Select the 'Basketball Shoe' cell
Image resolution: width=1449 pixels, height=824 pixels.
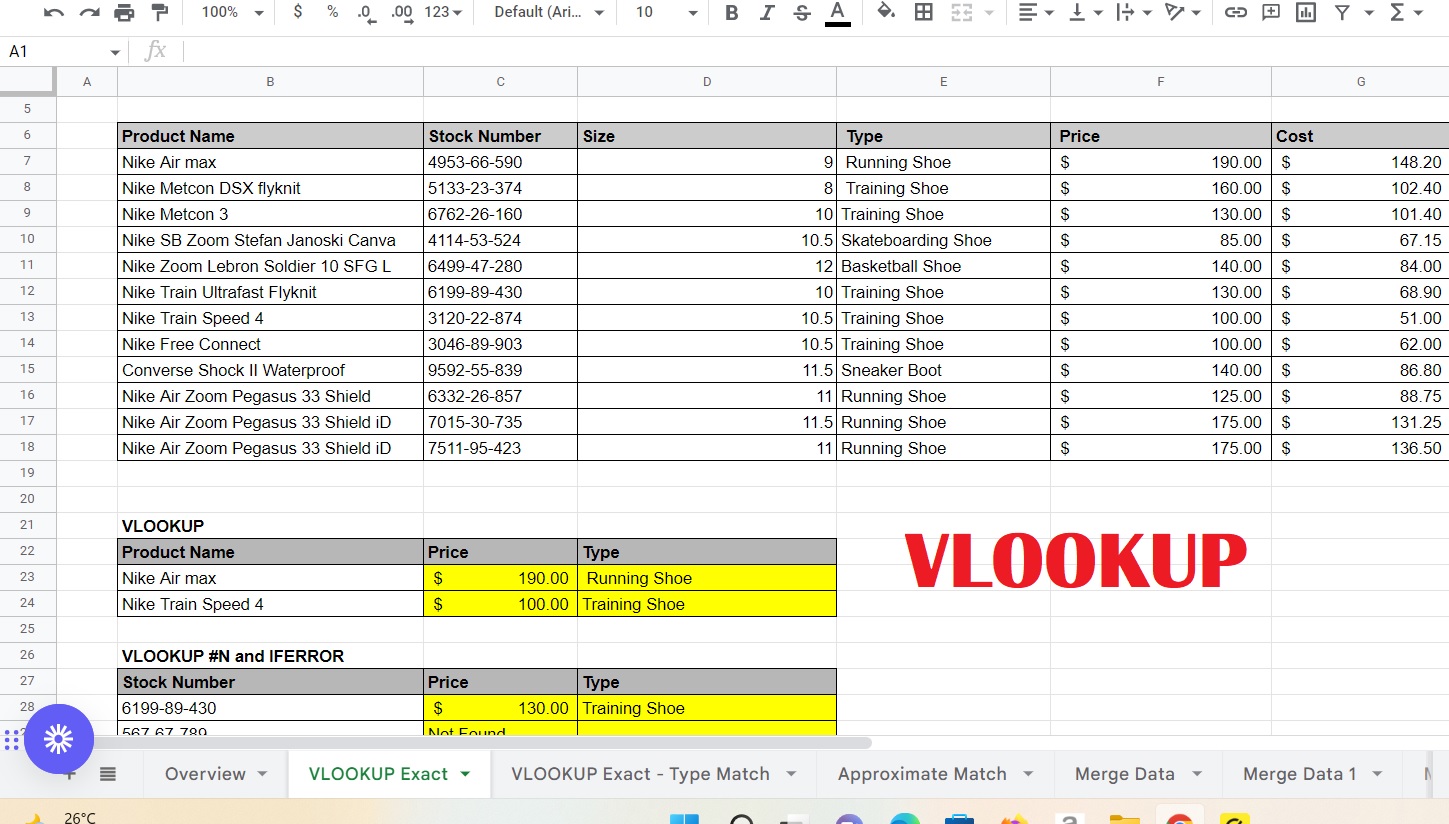tap(943, 266)
